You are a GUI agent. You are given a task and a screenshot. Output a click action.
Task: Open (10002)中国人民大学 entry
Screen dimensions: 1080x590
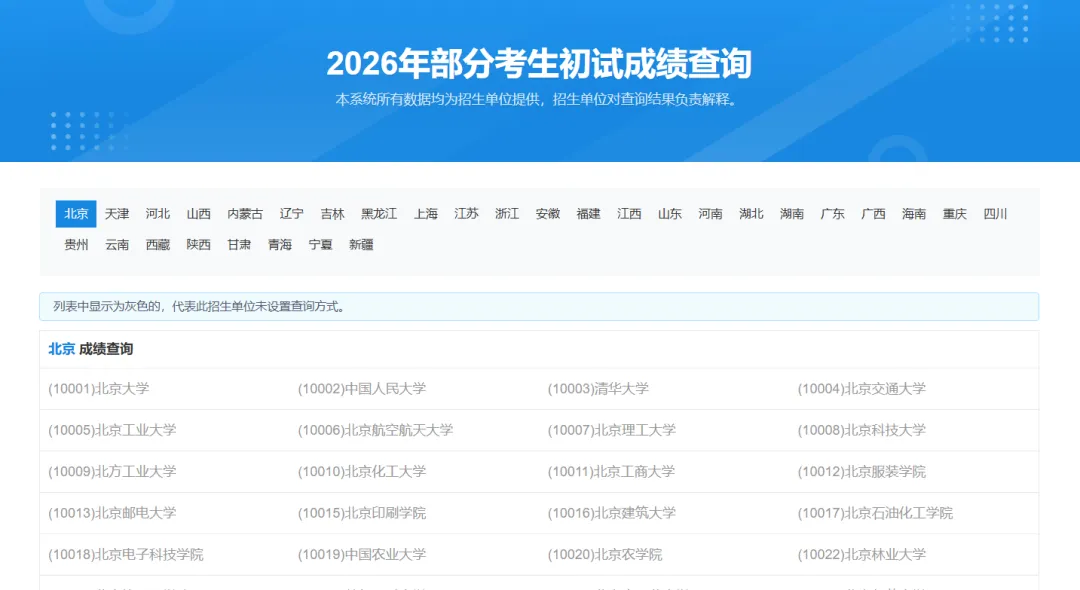click(362, 389)
